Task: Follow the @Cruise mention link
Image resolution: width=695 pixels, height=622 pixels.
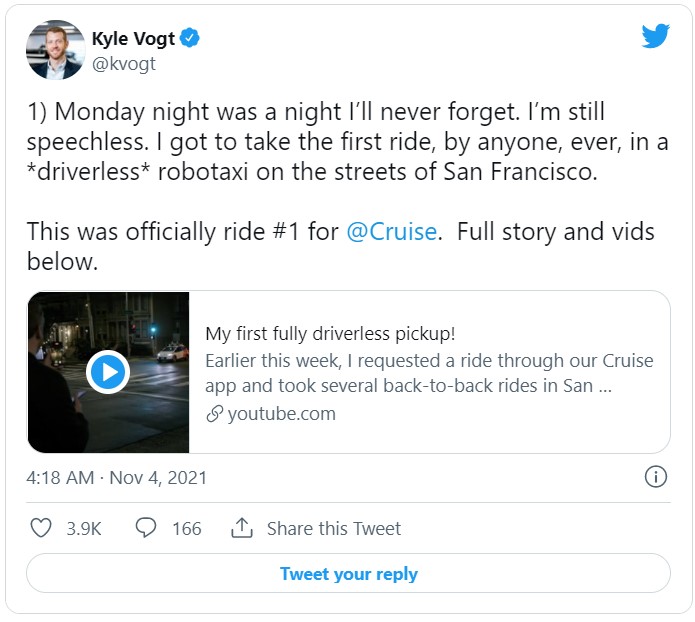Action: pos(392,231)
